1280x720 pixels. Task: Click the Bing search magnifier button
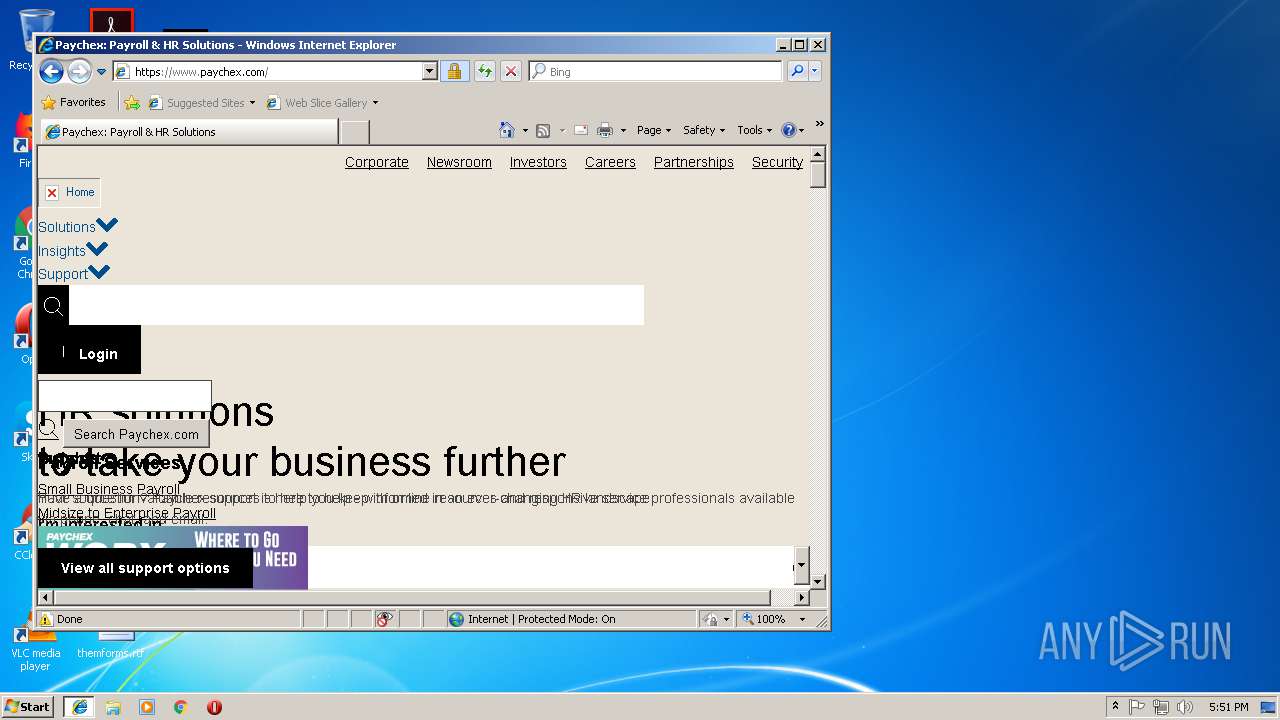[x=796, y=71]
